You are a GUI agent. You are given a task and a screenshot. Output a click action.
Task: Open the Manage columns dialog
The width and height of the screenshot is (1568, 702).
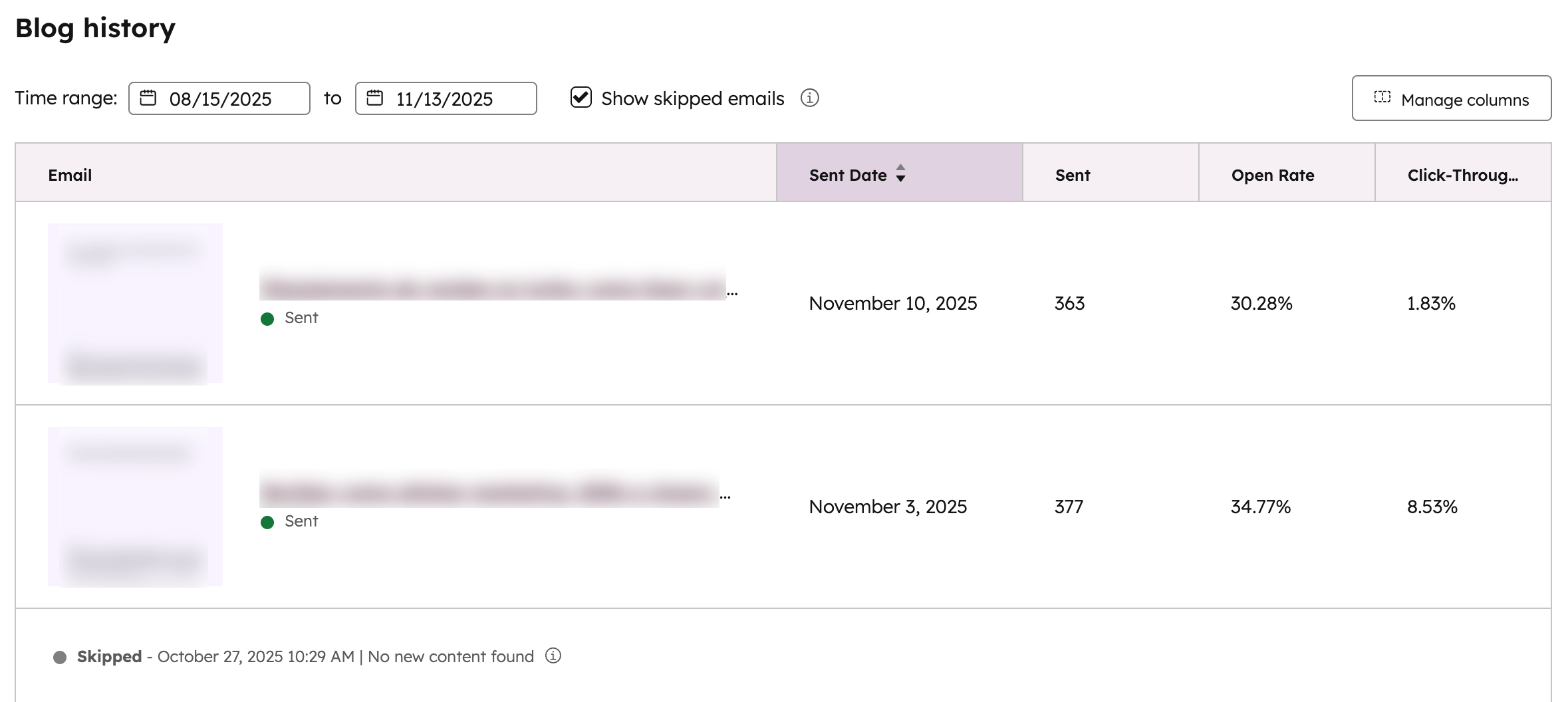(x=1452, y=98)
